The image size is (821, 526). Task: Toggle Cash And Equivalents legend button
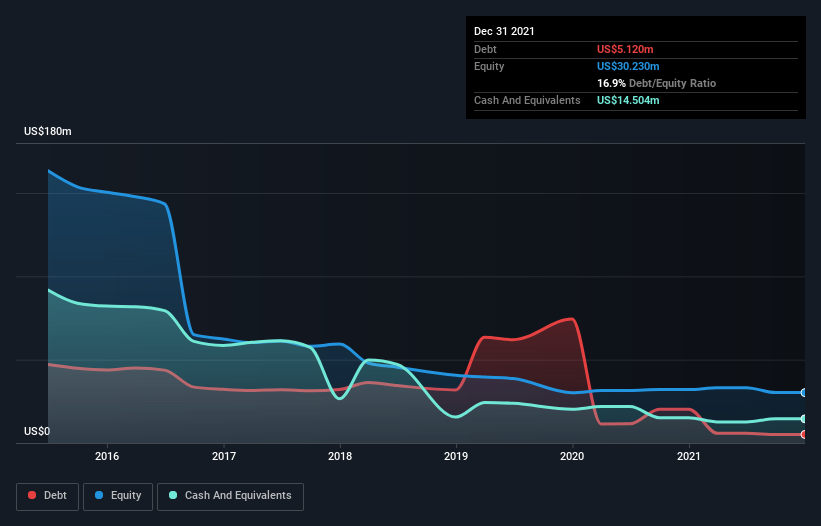(230, 496)
